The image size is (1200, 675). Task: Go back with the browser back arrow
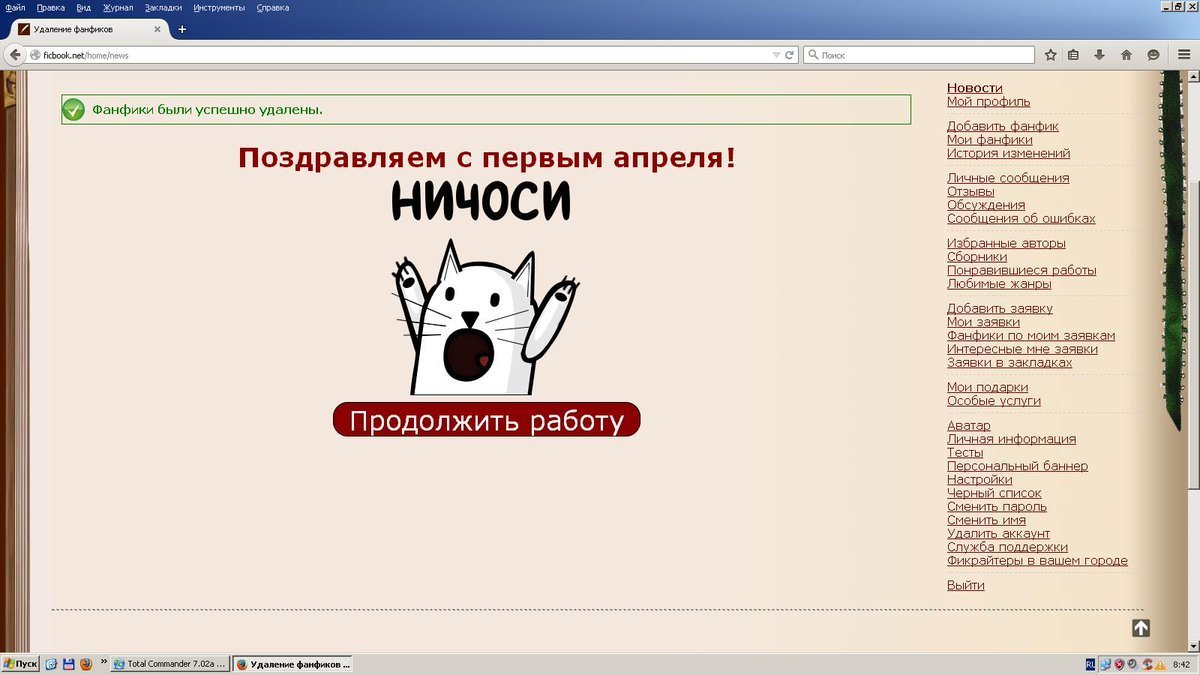tap(15, 55)
